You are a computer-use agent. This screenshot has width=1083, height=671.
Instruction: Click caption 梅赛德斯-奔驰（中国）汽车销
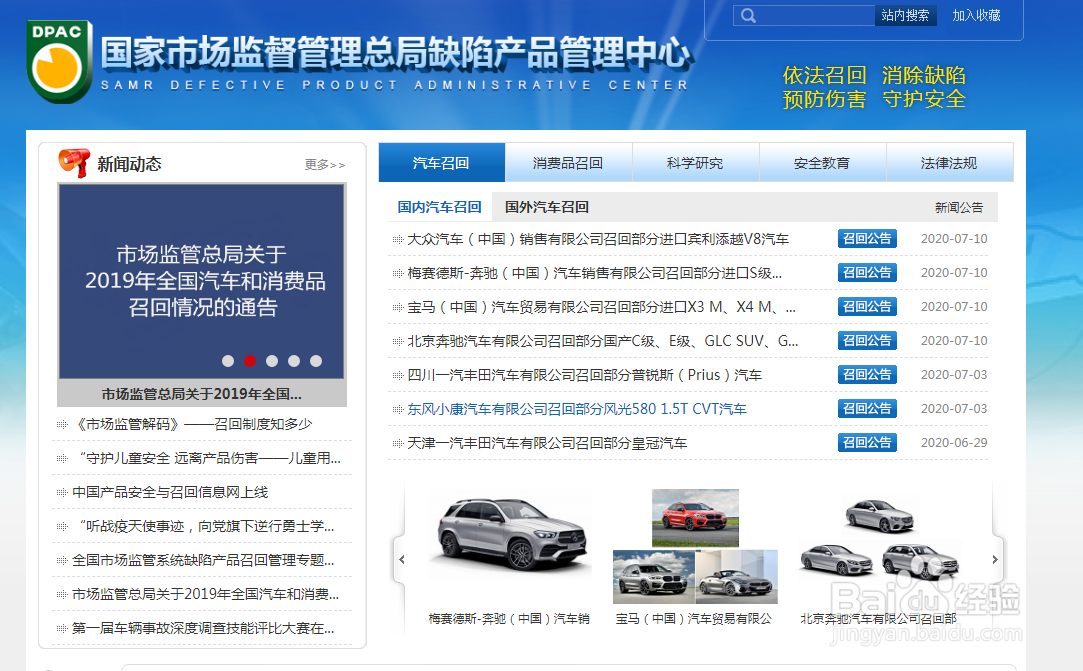[x=509, y=618]
